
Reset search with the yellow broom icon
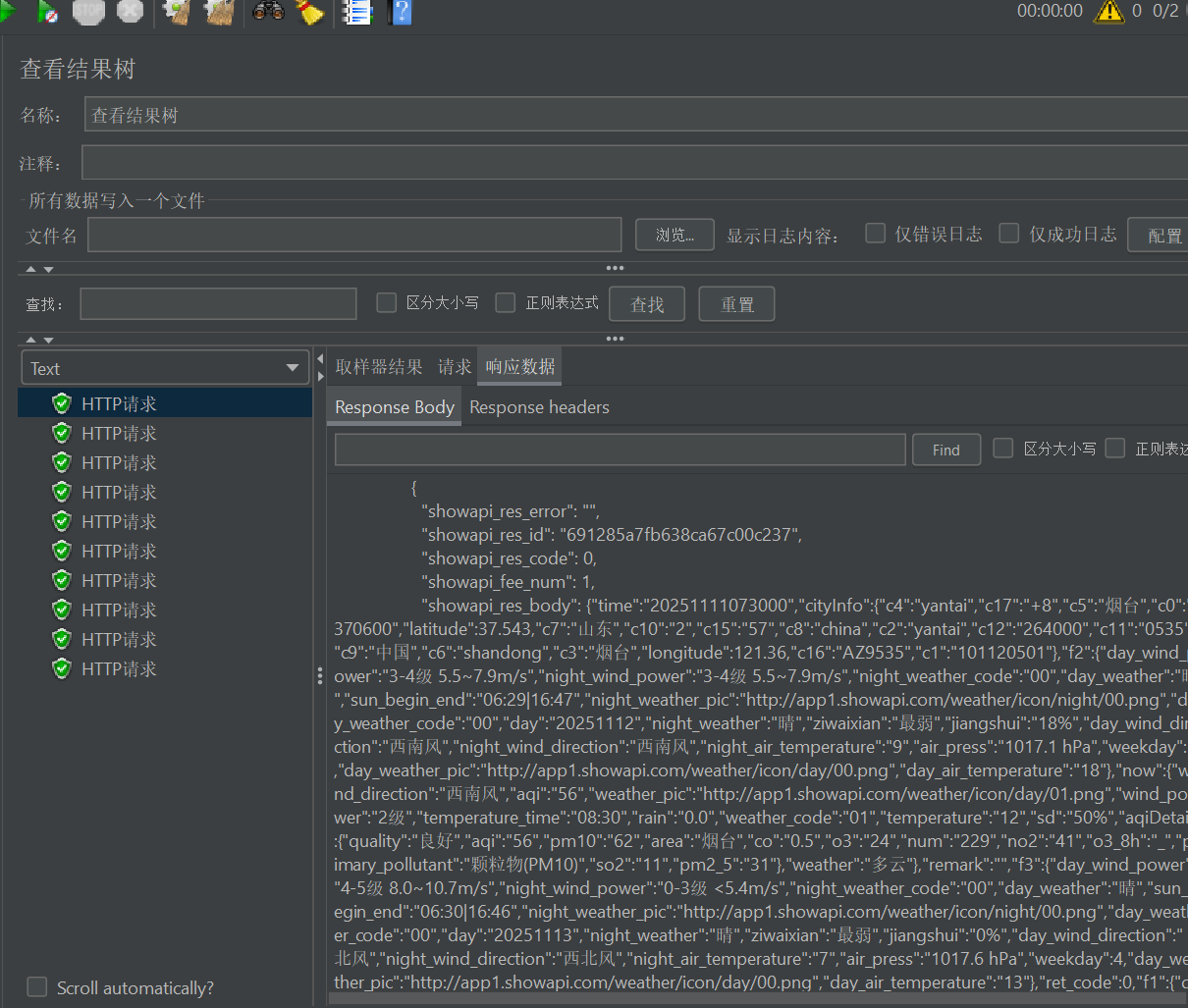(x=309, y=12)
